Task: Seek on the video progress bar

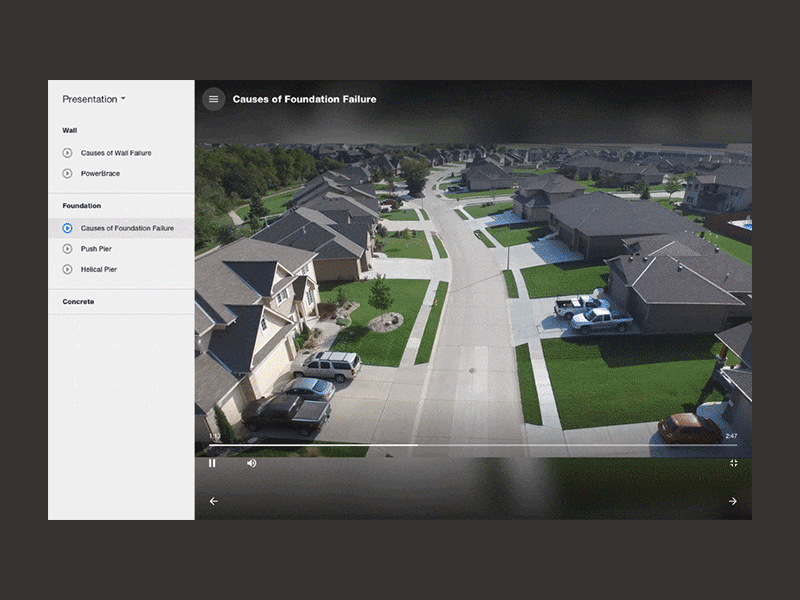Action: (x=473, y=445)
